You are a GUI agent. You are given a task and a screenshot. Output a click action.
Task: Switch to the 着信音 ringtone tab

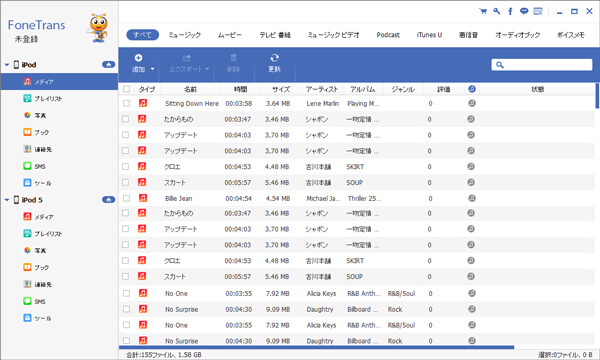pyautogui.click(x=468, y=35)
